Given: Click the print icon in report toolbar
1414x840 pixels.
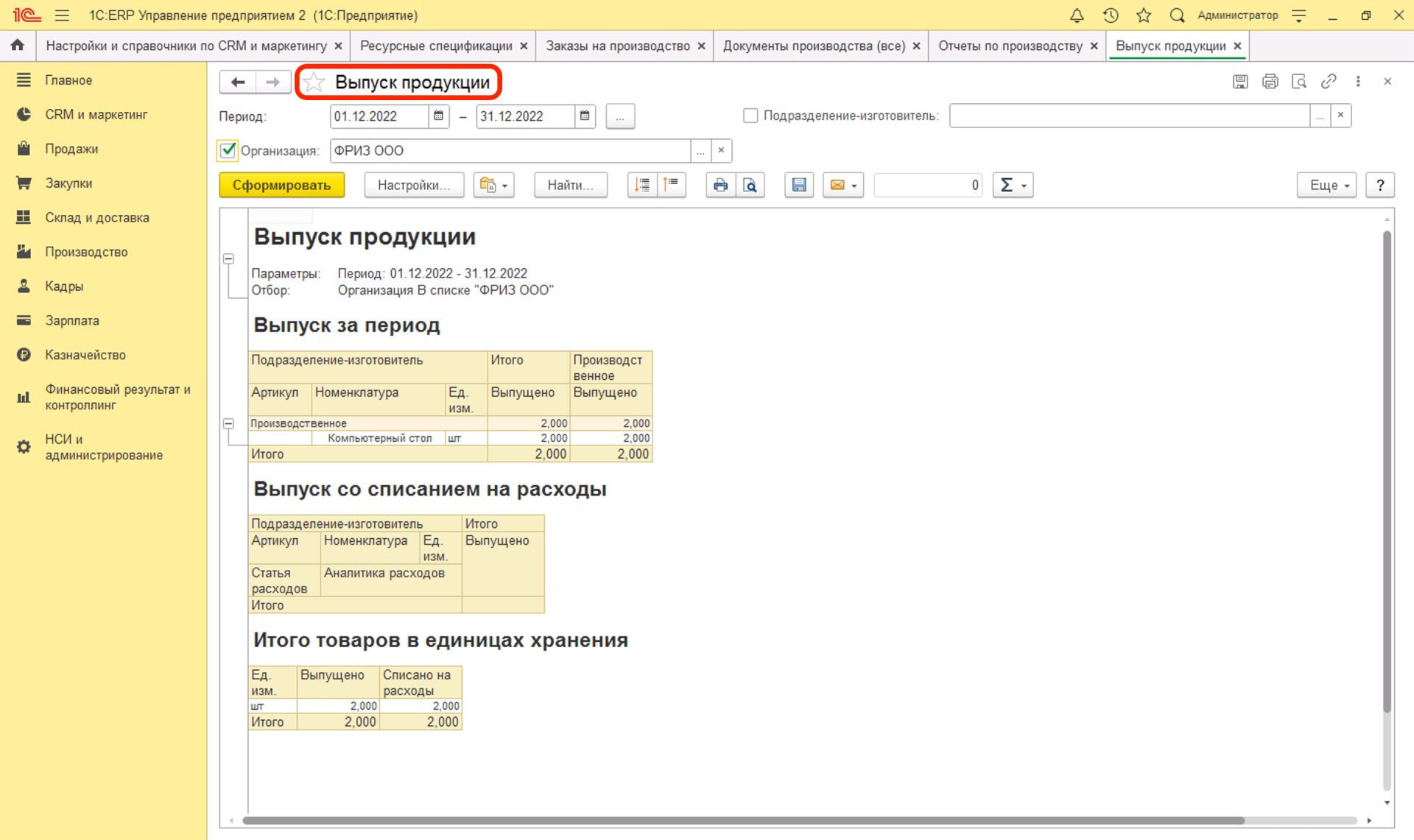Looking at the screenshot, I should (720, 185).
